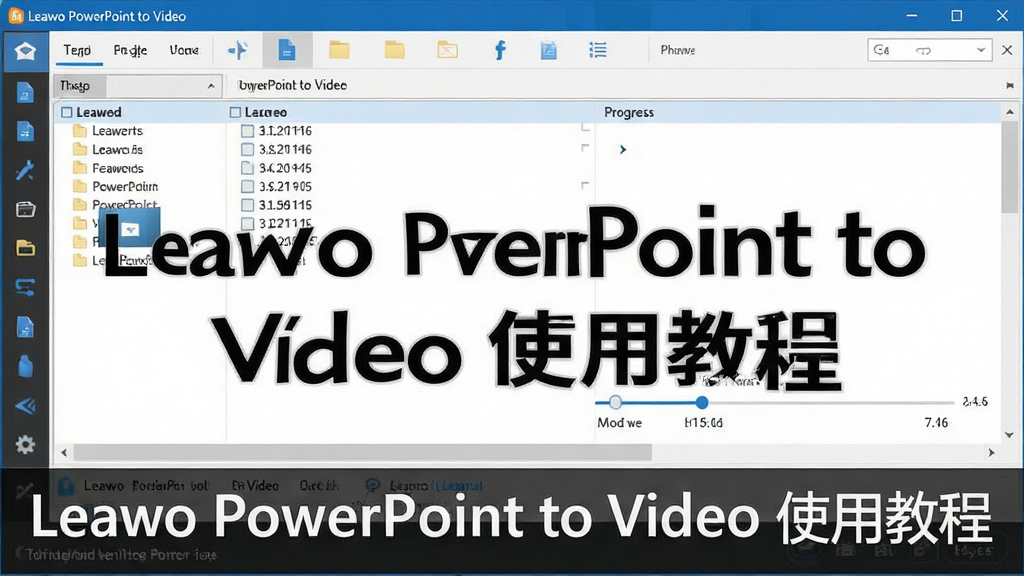Open the folder icon right of the document icon
This screenshot has width=1024, height=576.
click(x=339, y=50)
